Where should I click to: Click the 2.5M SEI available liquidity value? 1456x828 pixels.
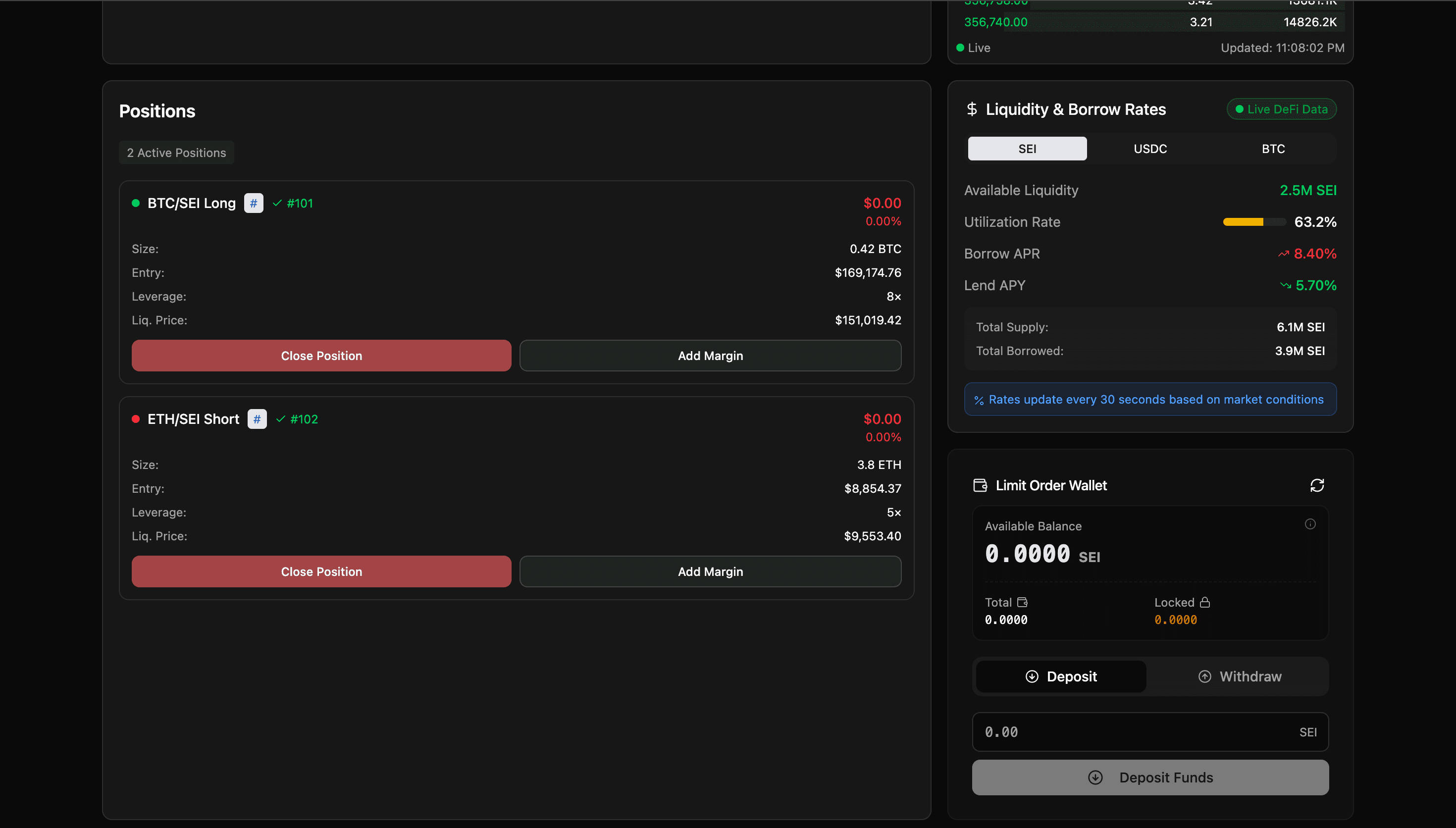tap(1307, 190)
